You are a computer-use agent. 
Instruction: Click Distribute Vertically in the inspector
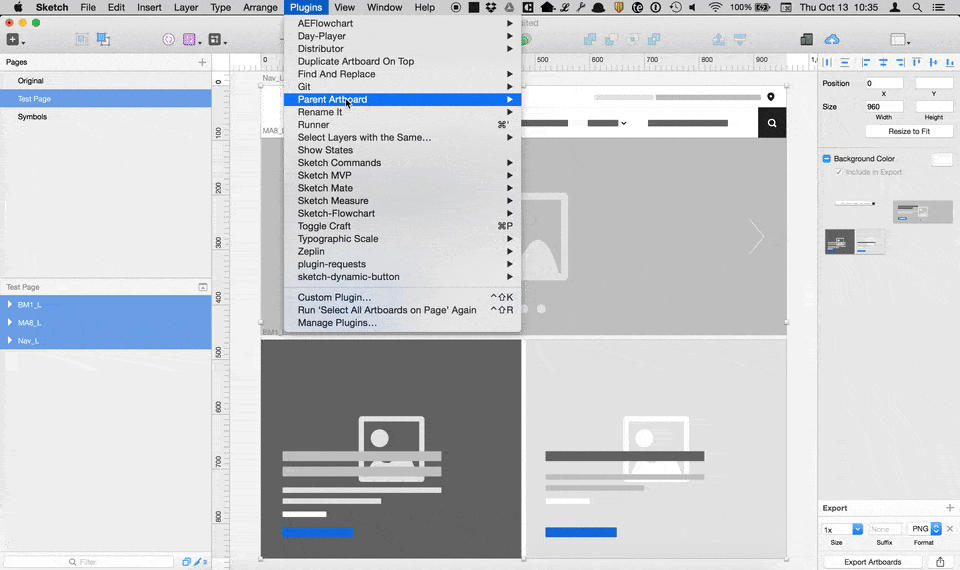pos(844,62)
